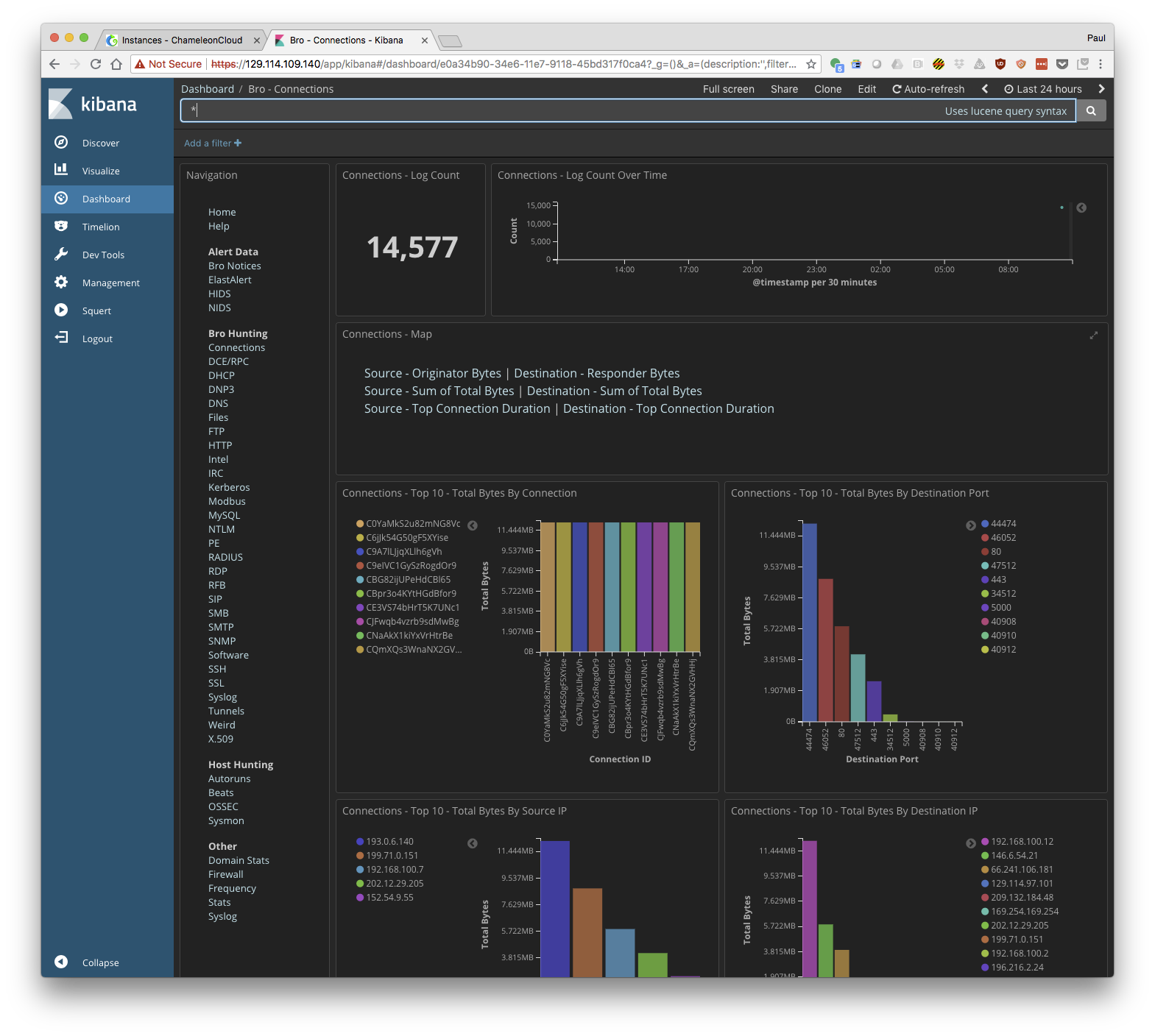The image size is (1155, 1036).
Task: Click Source - Originator Bytes map link
Action: click(x=433, y=373)
